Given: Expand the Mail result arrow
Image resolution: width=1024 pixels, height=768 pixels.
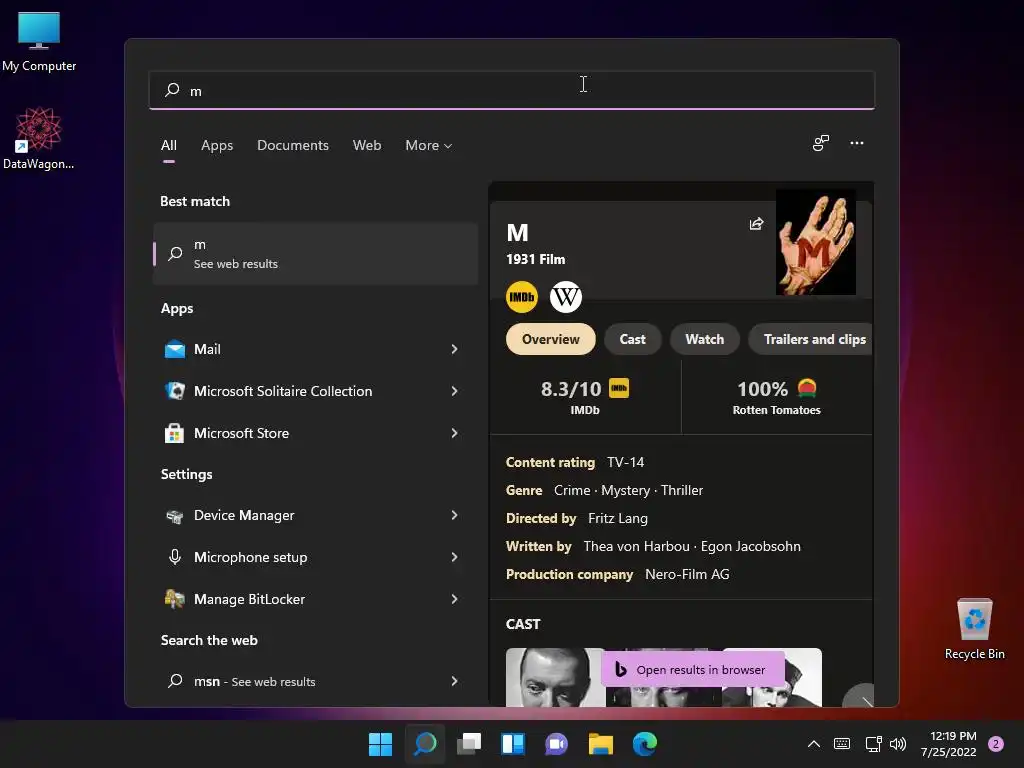Looking at the screenshot, I should pyautogui.click(x=455, y=349).
